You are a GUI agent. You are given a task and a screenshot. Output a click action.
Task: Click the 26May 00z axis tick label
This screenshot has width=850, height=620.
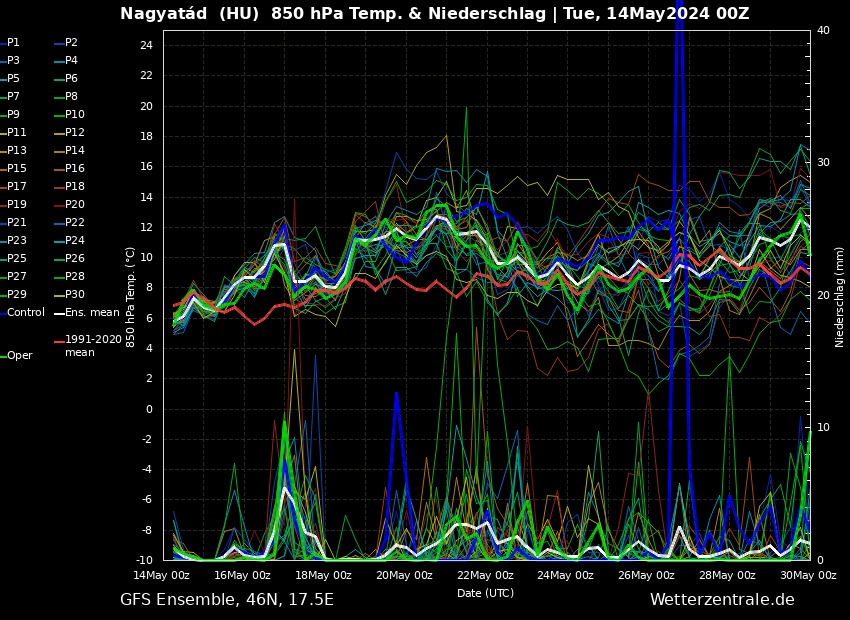pos(646,575)
